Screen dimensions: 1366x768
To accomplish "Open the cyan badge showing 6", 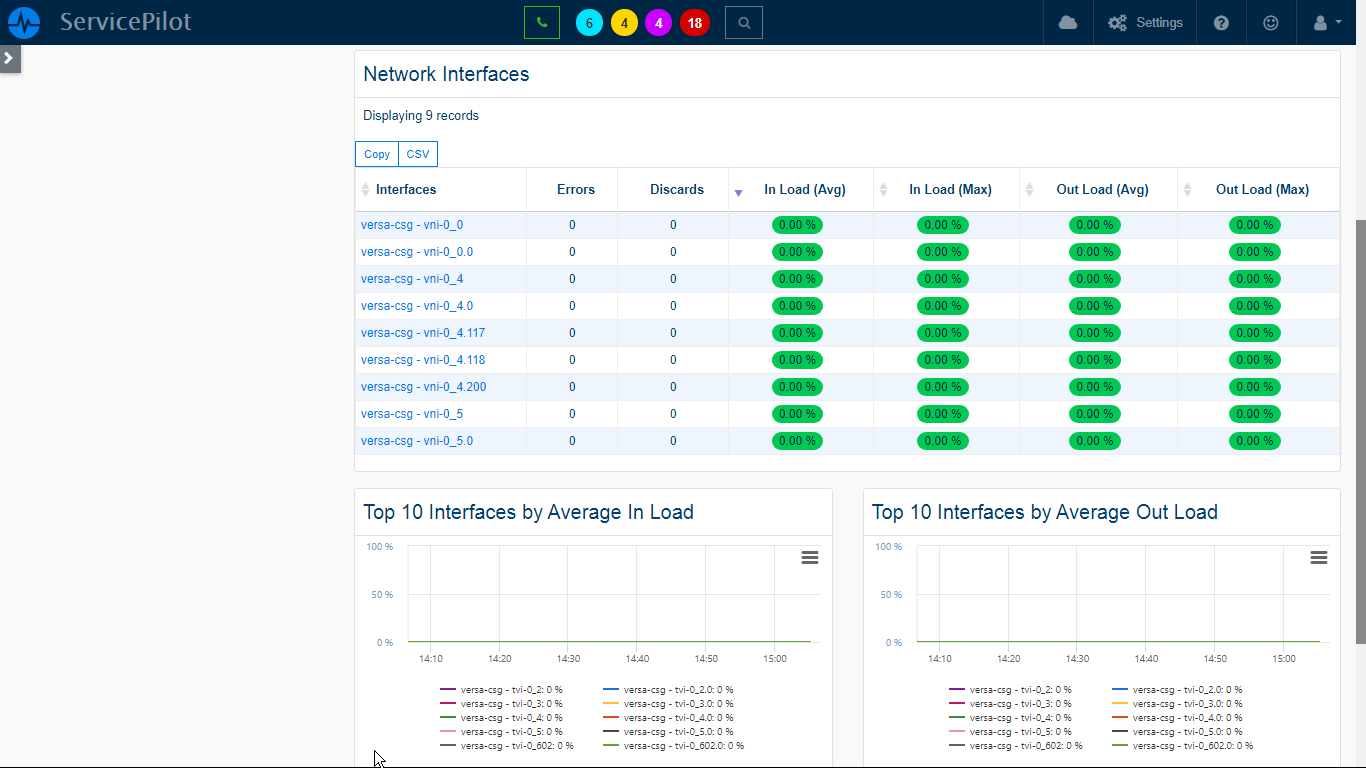I will tap(590, 23).
